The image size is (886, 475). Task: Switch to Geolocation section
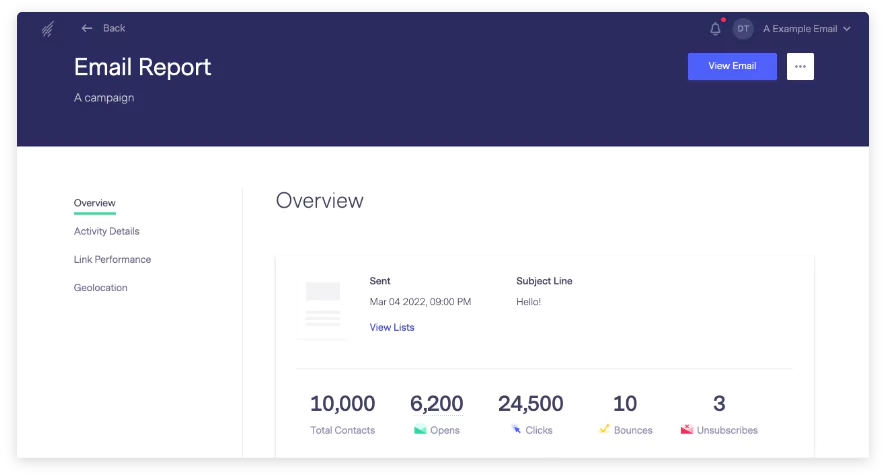click(101, 287)
